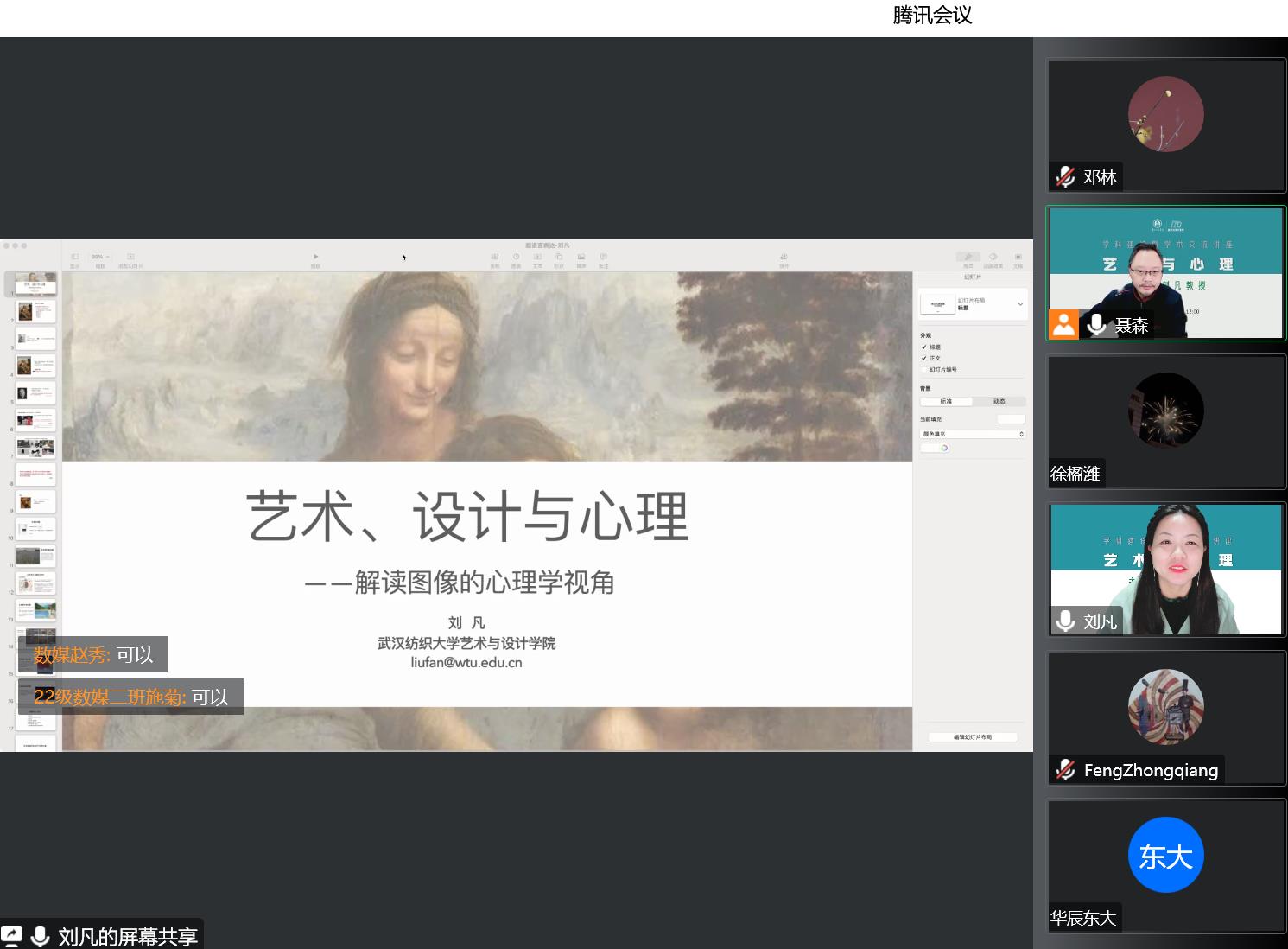
Task: Click the slide layout preview thumbnail
Action: pos(937,304)
